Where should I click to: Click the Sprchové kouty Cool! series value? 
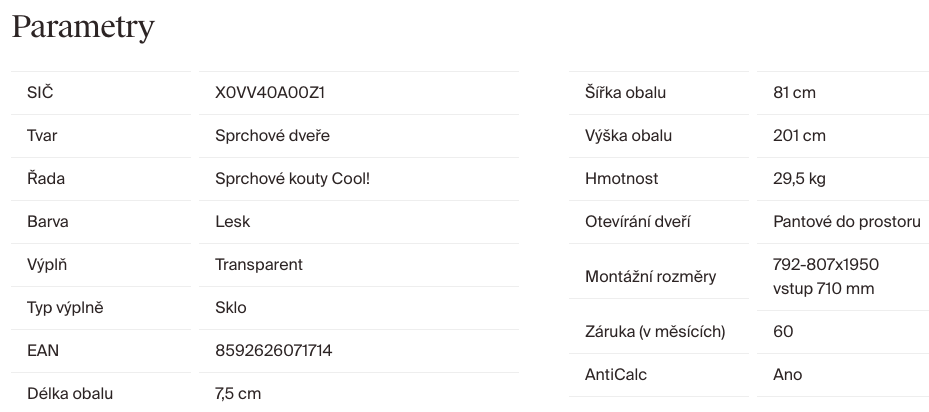click(x=285, y=179)
